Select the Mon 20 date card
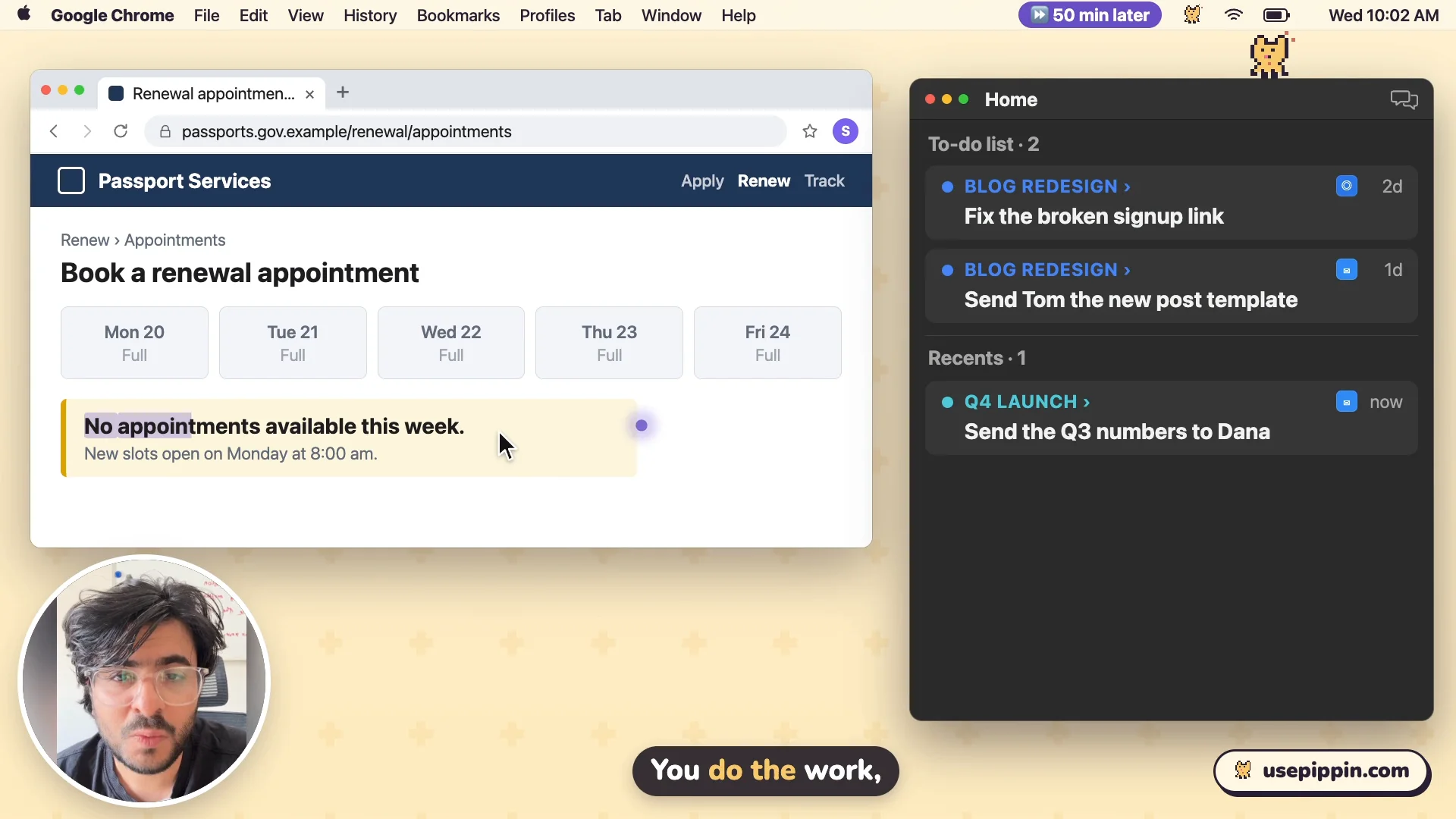 [134, 343]
